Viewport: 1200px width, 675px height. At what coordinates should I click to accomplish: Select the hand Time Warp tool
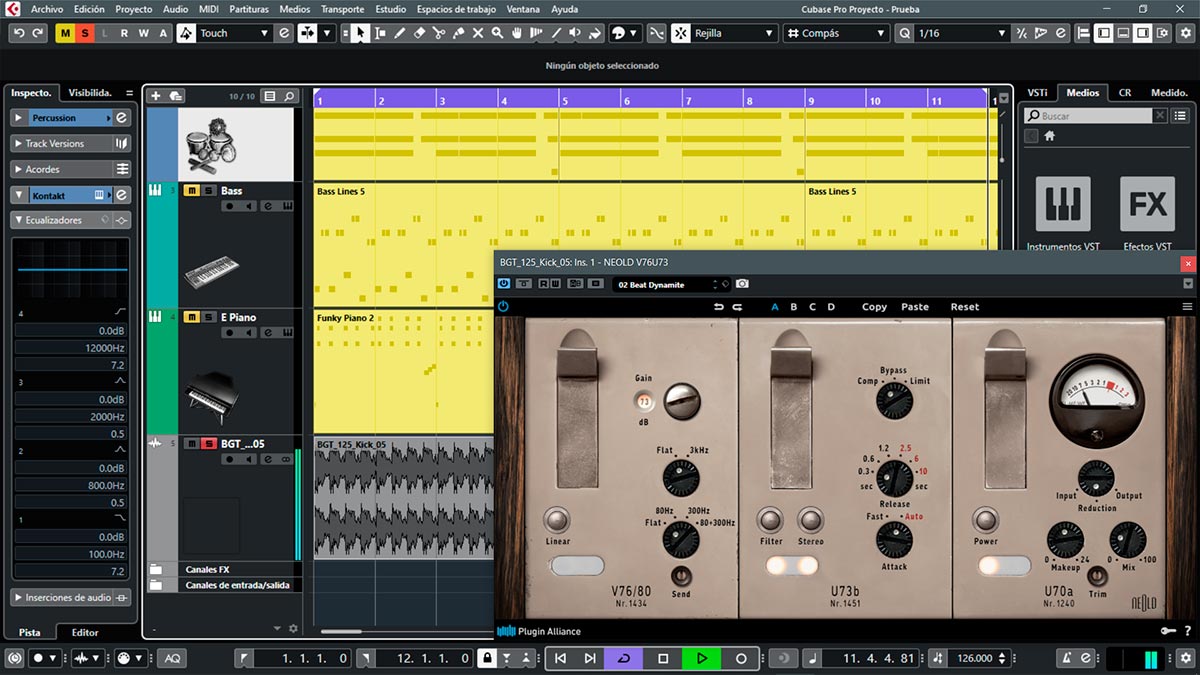pyautogui.click(x=517, y=33)
